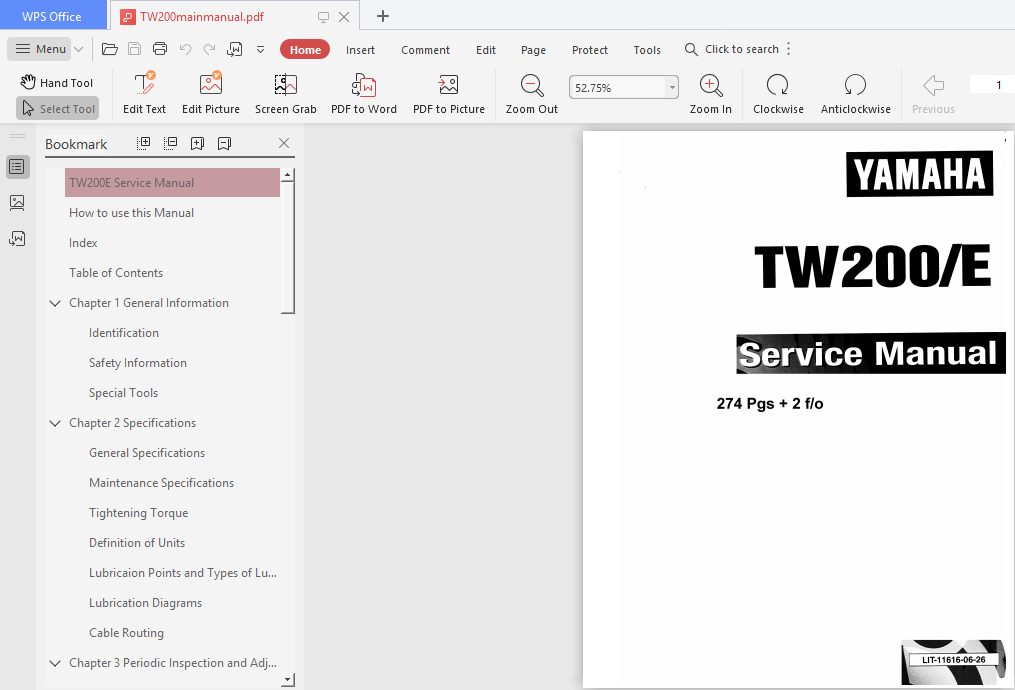Switch to the Page tab
The height and width of the screenshot is (690, 1015).
(x=533, y=50)
